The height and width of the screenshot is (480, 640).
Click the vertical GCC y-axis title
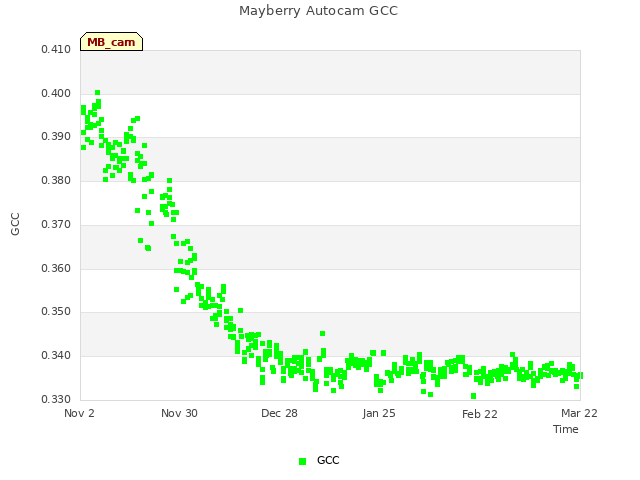click(x=15, y=224)
